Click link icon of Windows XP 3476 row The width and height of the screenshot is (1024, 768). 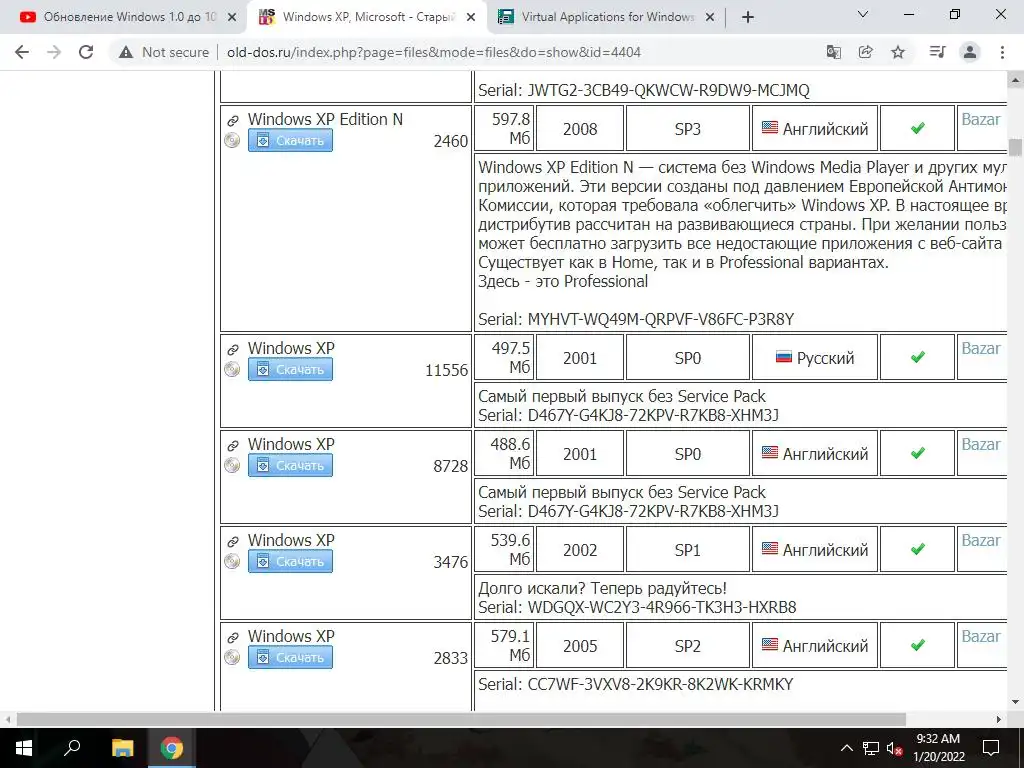[232, 542]
